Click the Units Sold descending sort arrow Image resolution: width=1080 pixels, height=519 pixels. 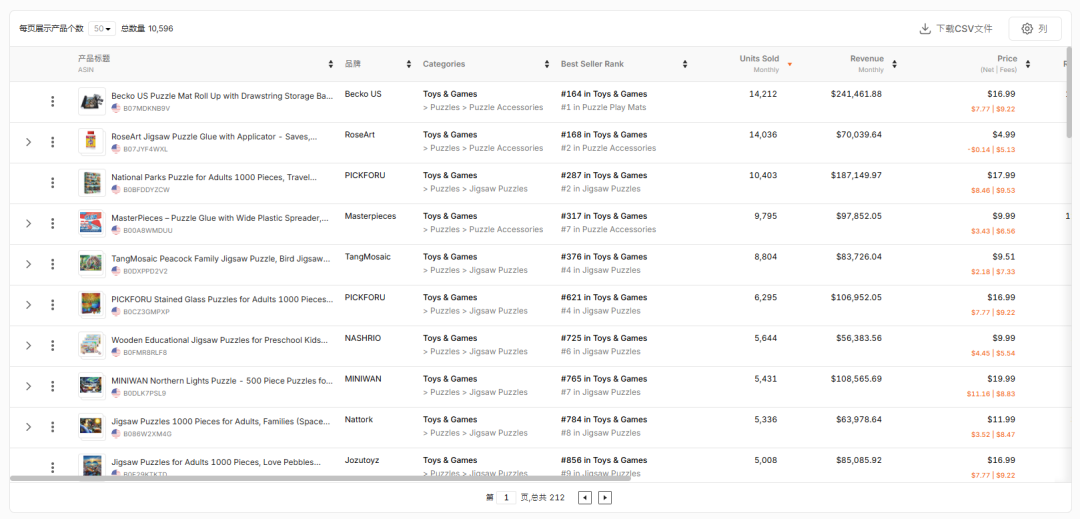pyautogui.click(x=789, y=65)
